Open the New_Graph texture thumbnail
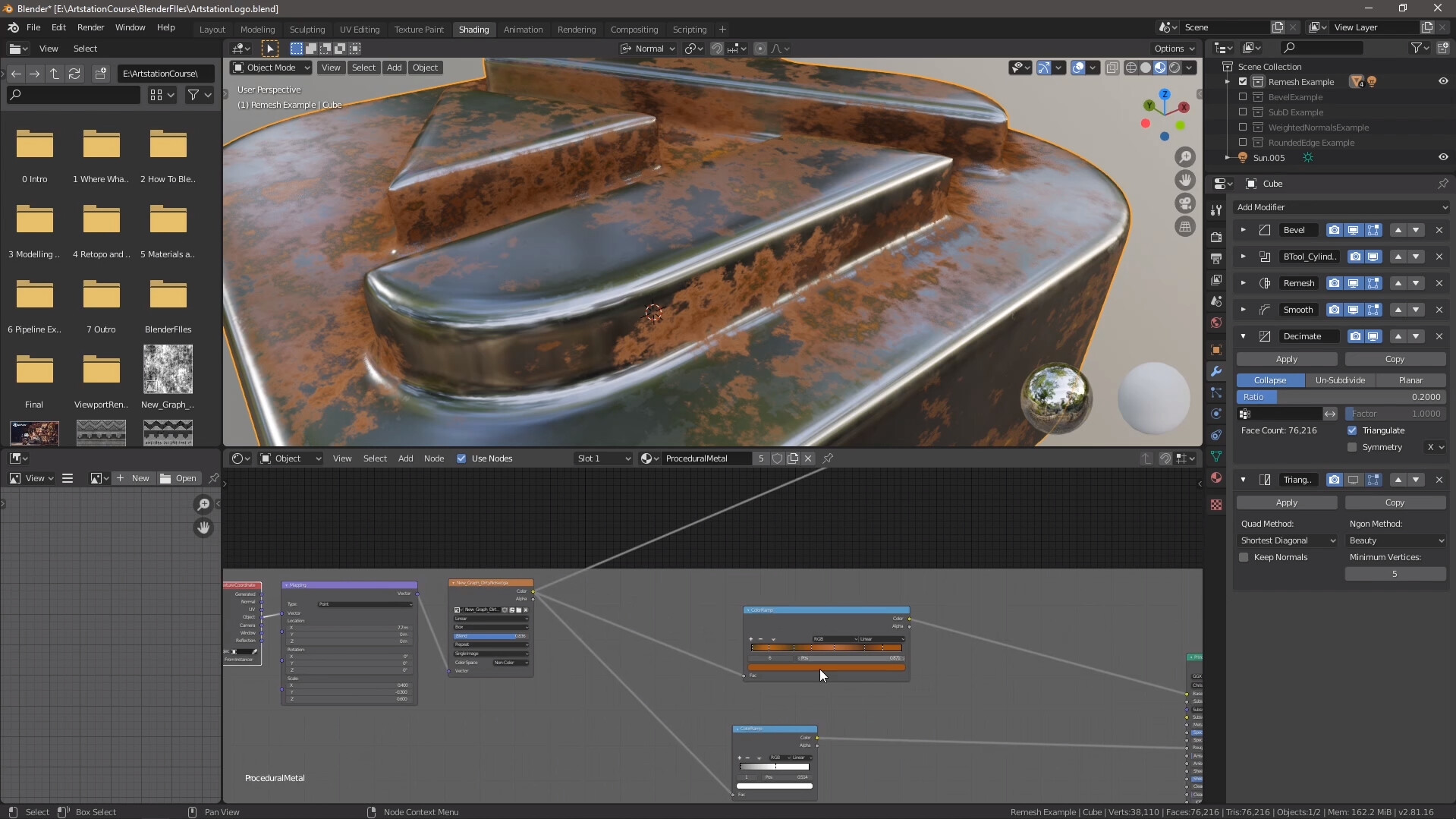Viewport: 1456px width, 819px height. pos(168,370)
